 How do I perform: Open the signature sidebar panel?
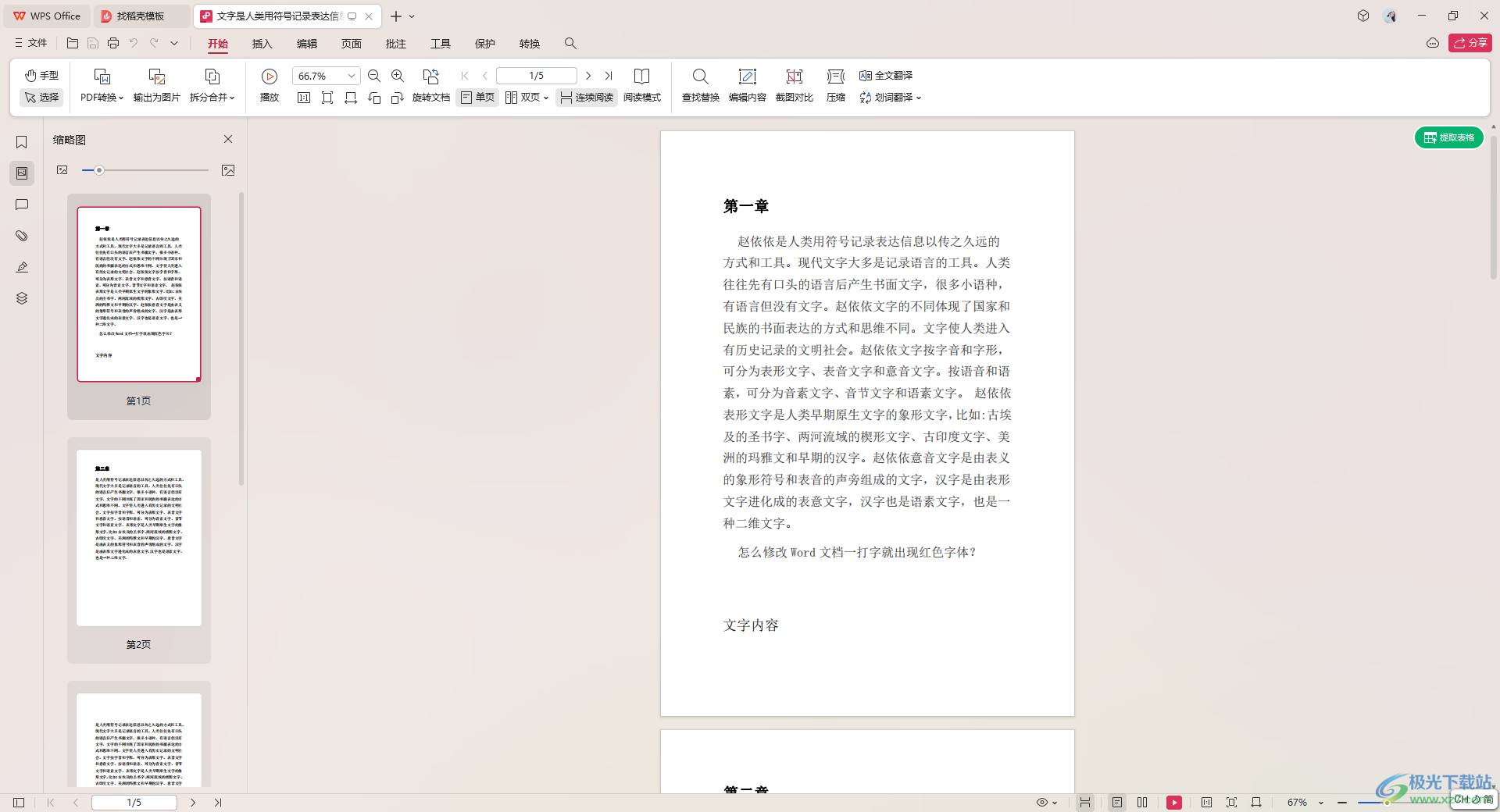(22, 267)
